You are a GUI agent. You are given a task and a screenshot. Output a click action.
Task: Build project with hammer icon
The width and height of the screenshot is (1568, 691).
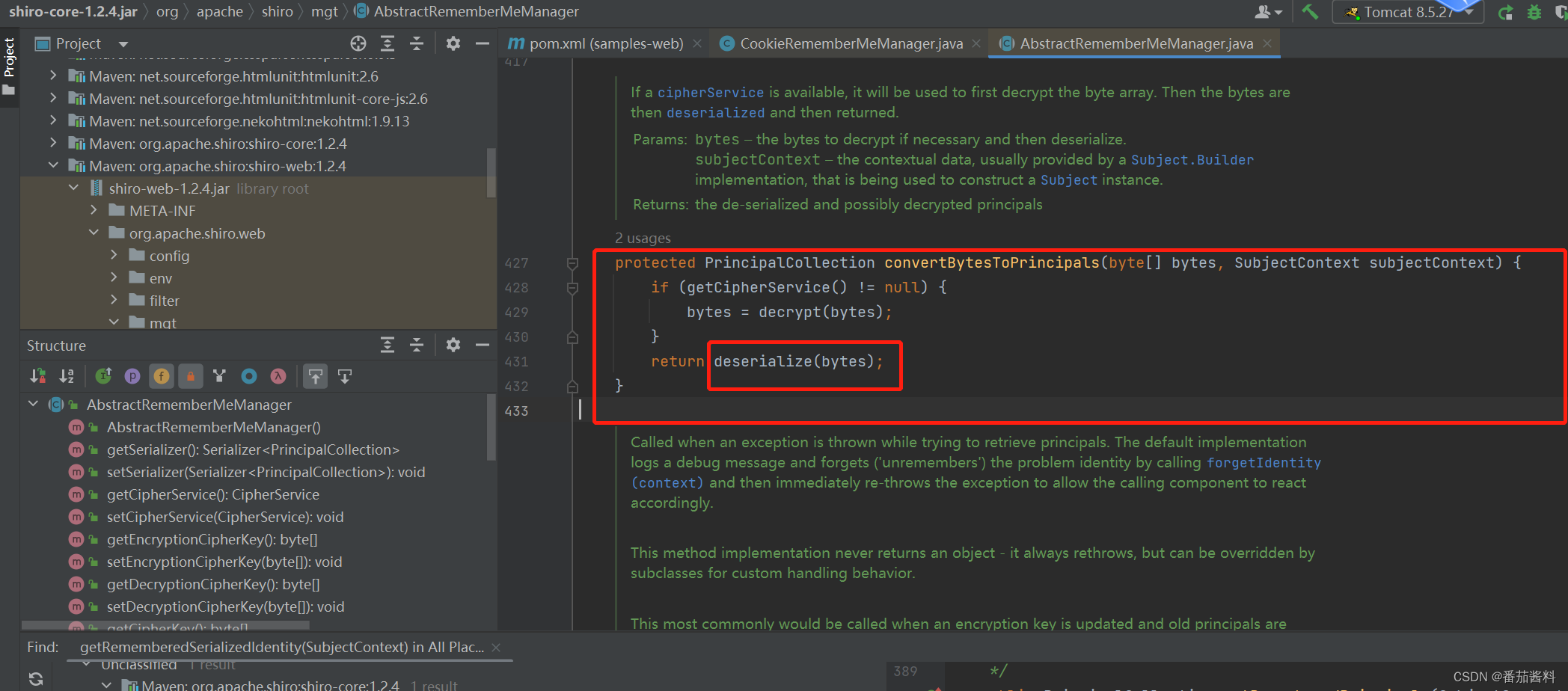[1310, 11]
